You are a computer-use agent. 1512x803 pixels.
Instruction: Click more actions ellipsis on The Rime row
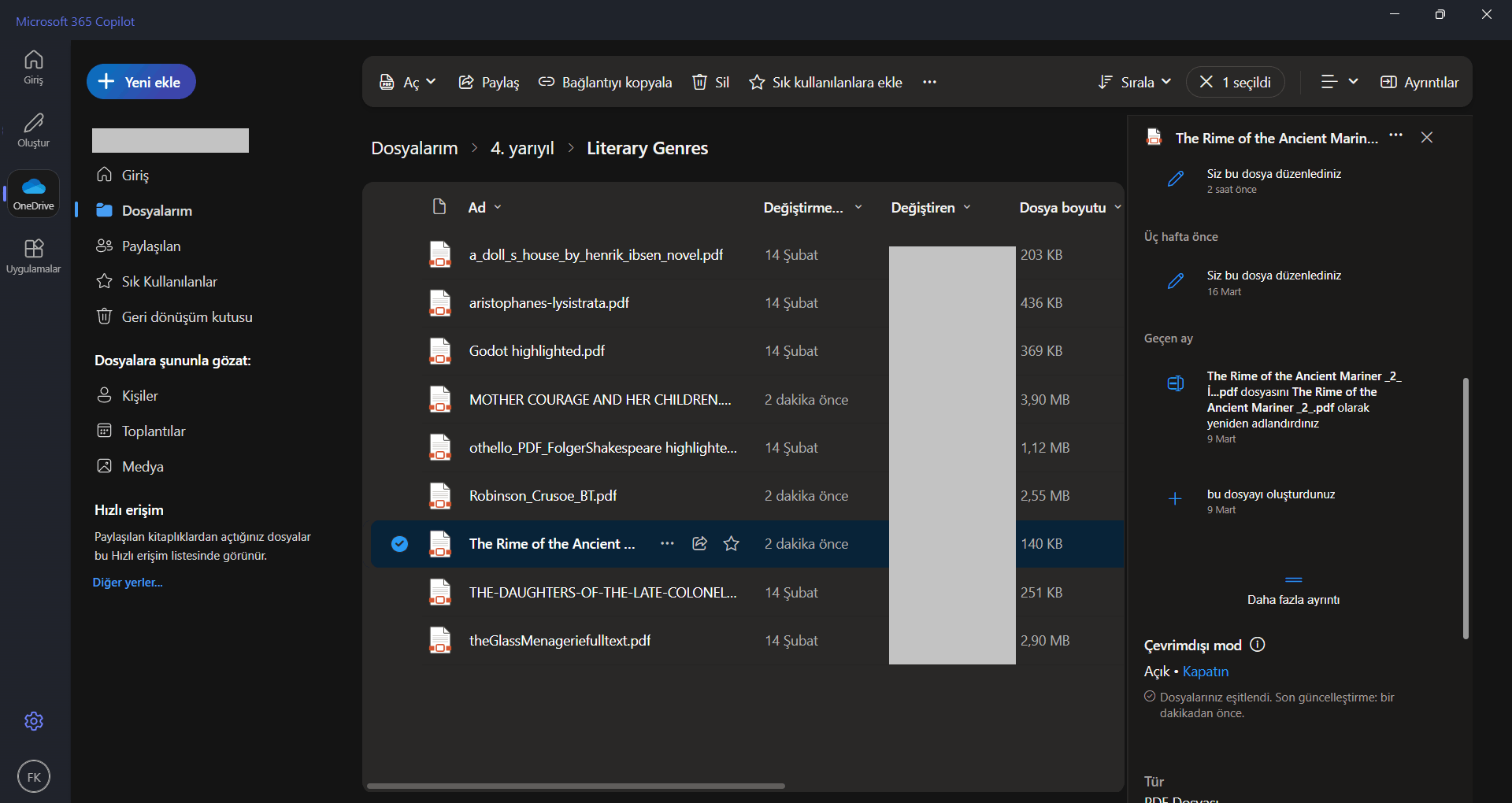pos(667,543)
